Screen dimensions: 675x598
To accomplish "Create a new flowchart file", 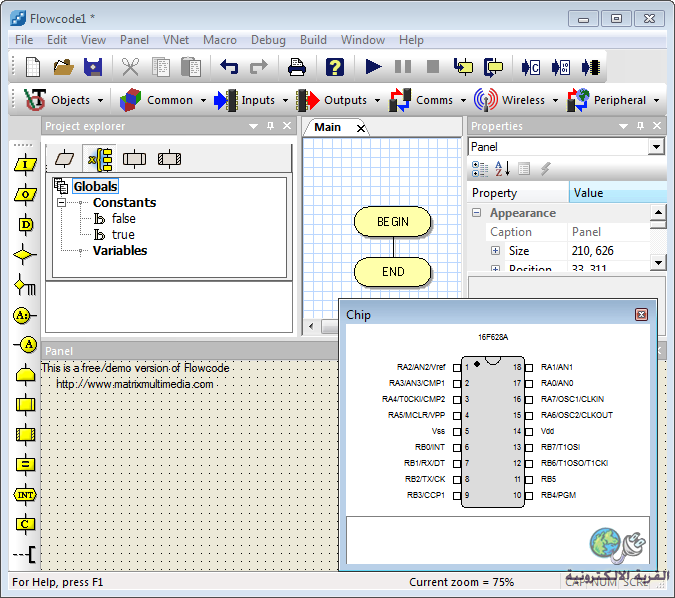I will point(33,67).
